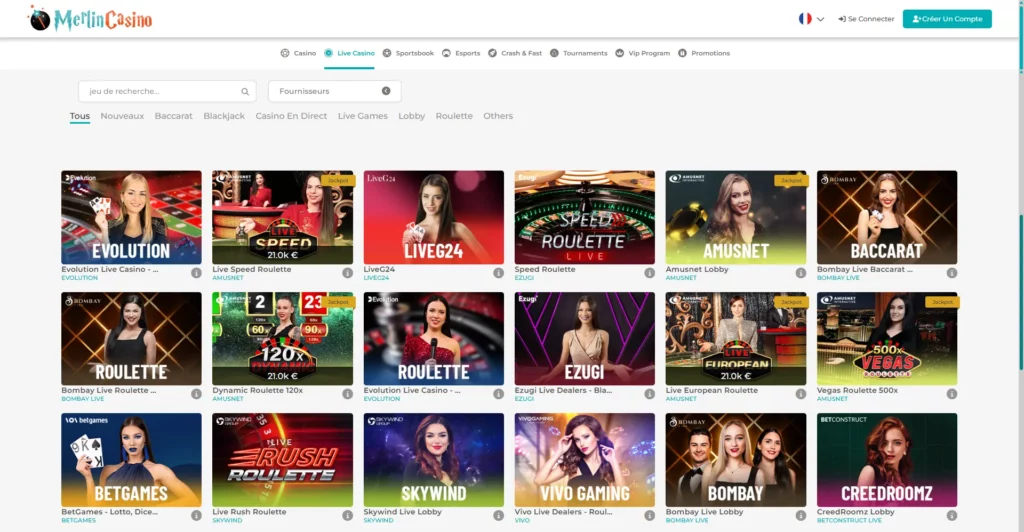Launch the Live Rush Roulette thumbnail
Image resolution: width=1024 pixels, height=532 pixels.
coord(282,460)
